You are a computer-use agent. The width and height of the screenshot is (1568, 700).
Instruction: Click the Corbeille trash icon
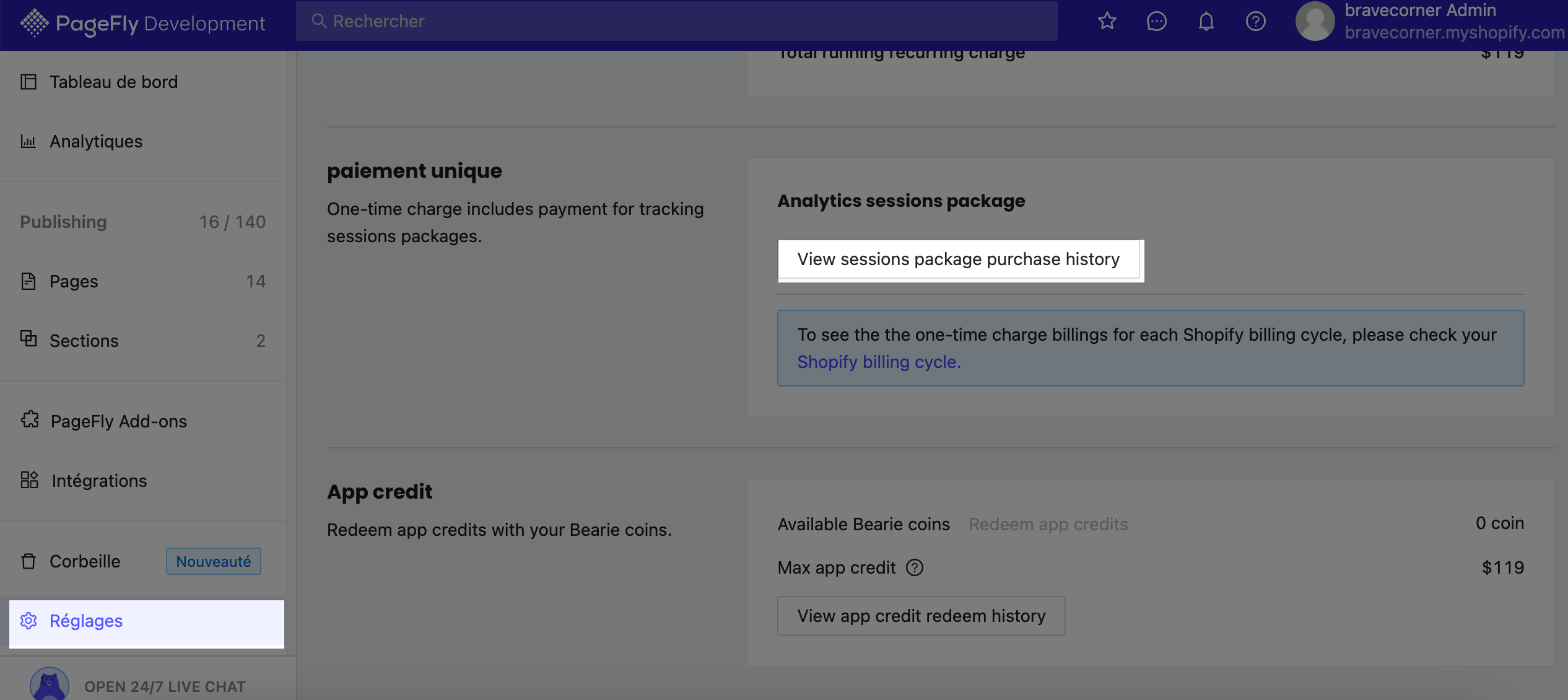tap(28, 561)
